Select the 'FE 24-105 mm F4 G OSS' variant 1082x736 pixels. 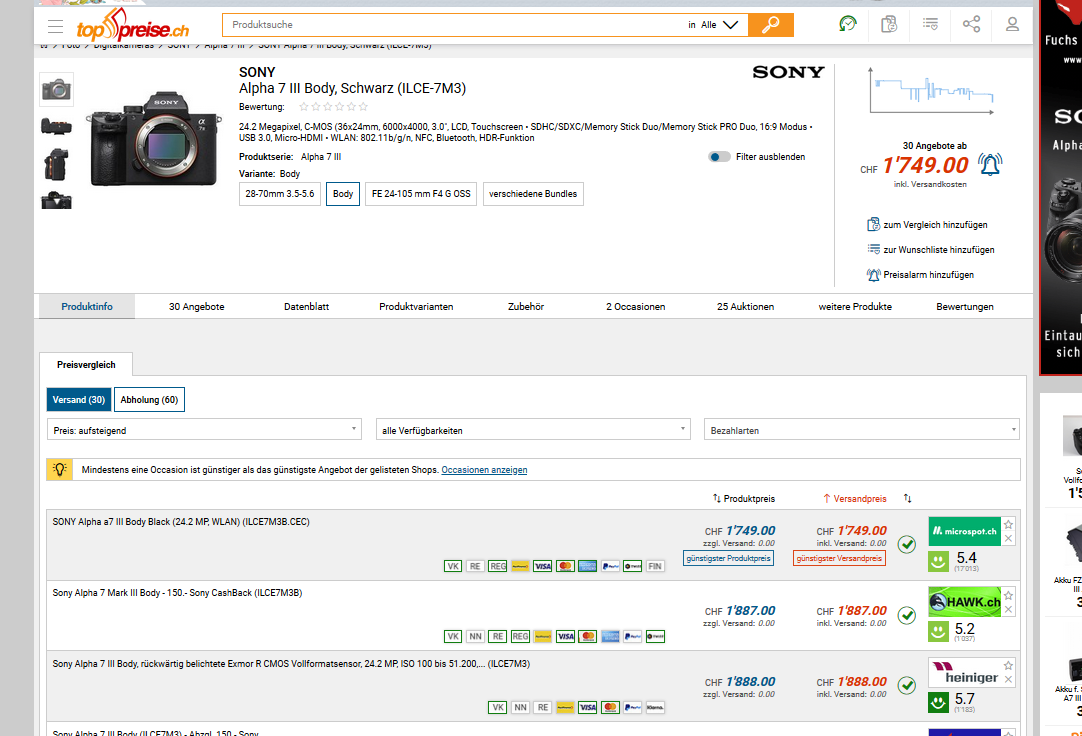pyautogui.click(x=420, y=194)
